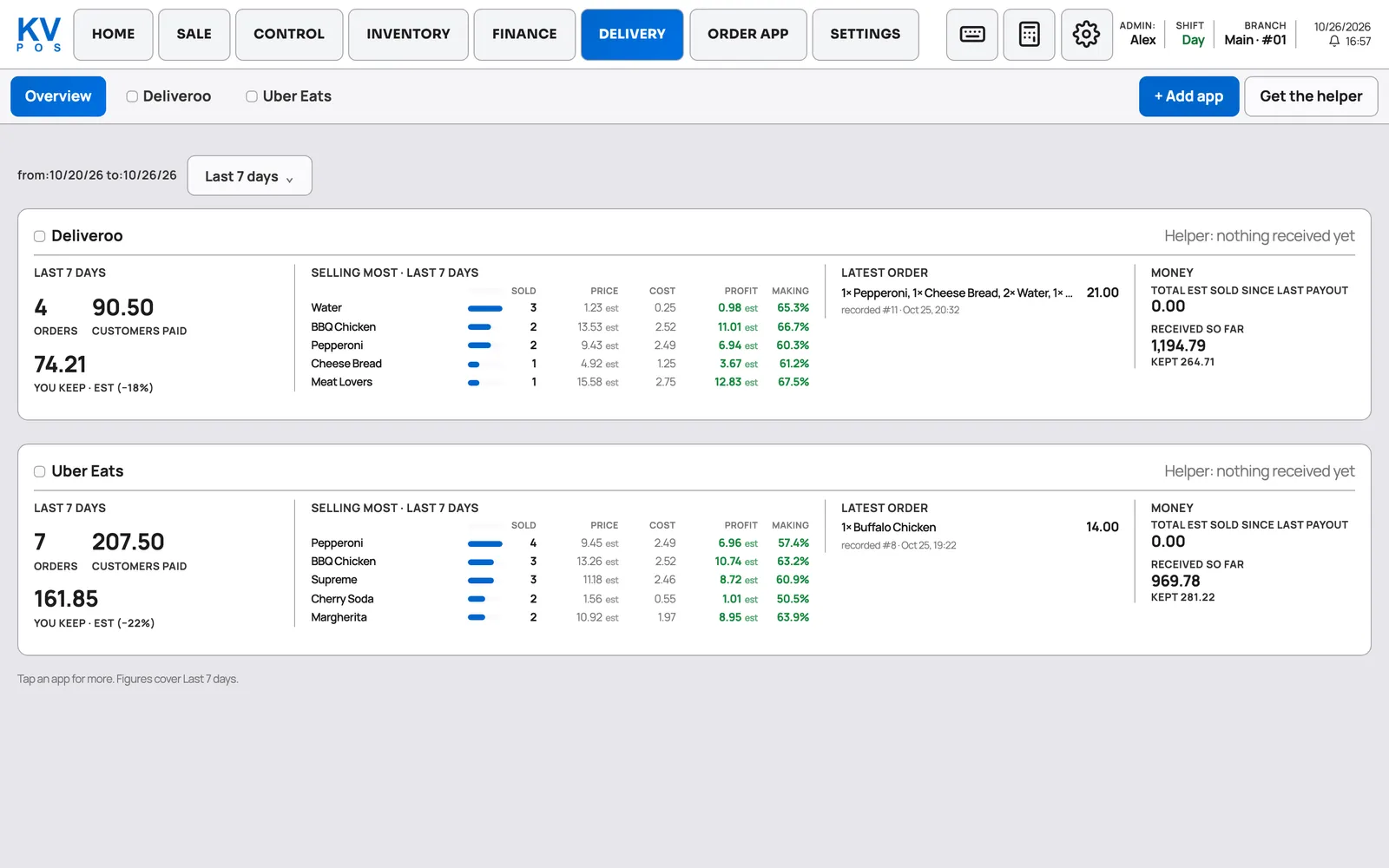
Task: Open the on-screen keyboard icon
Action: point(972,35)
